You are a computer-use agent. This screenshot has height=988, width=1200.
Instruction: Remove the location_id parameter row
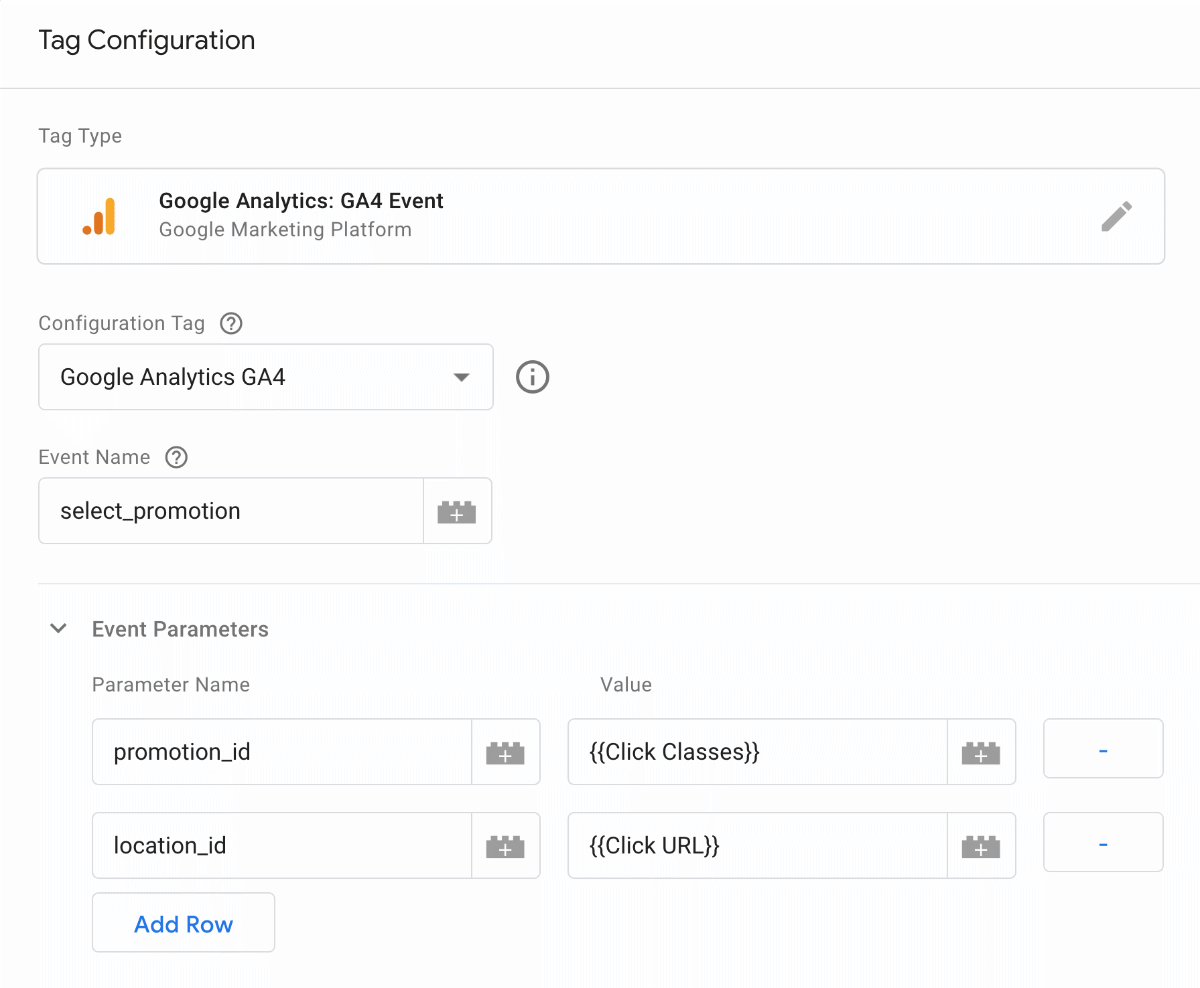click(x=1103, y=843)
